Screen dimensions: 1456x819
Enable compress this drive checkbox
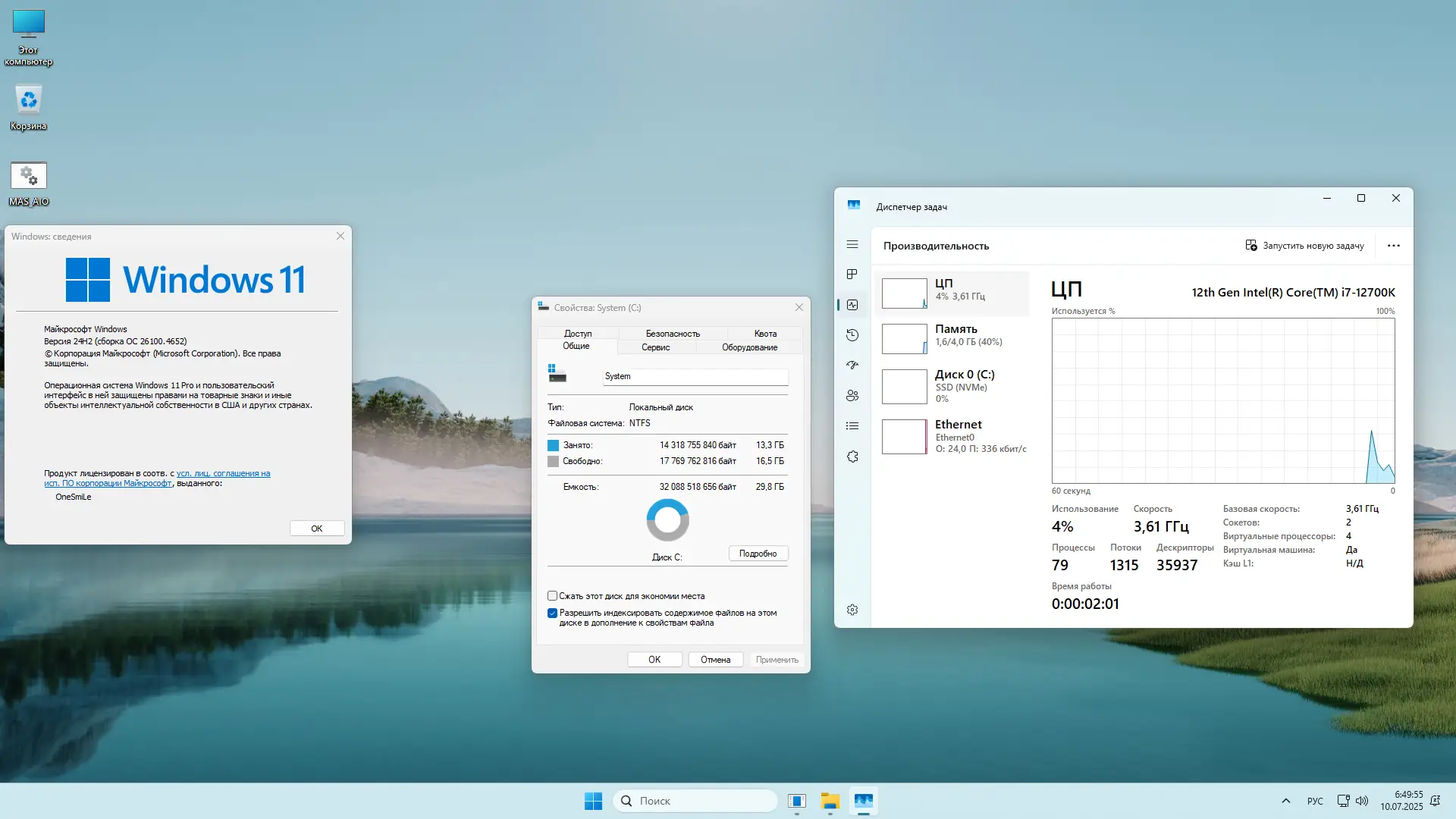pyautogui.click(x=553, y=596)
